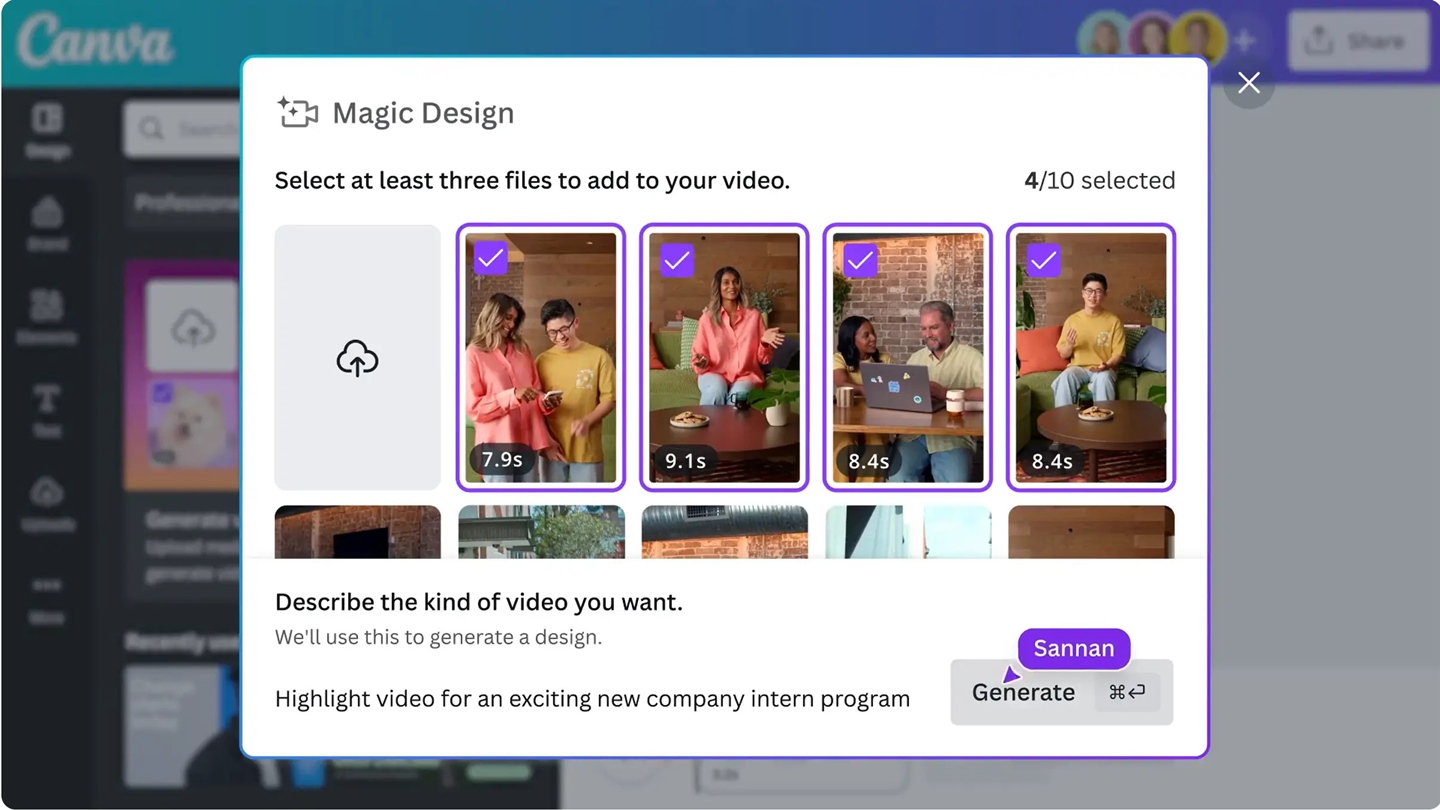Open the Elements sidebar panel
The width and height of the screenshot is (1440, 810).
pyautogui.click(x=47, y=316)
